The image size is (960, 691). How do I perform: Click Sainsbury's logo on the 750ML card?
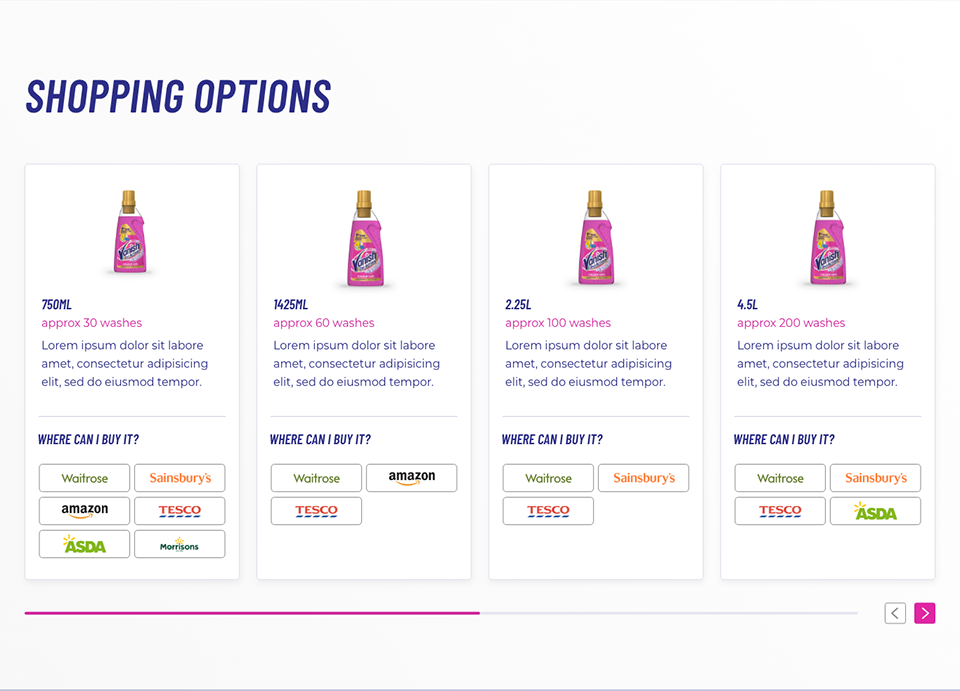(180, 478)
